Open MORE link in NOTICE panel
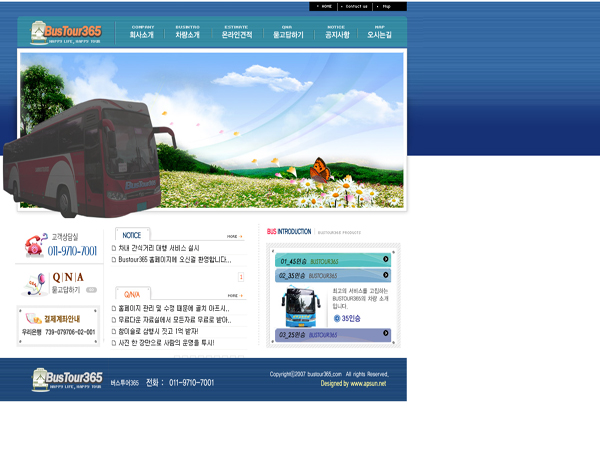Screen dimensions: 600x450 (x=234, y=237)
